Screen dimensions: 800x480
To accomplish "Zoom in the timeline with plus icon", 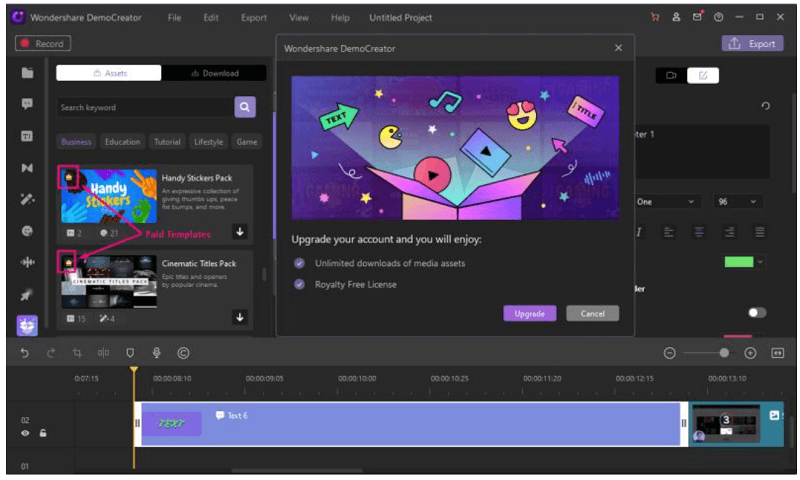I will point(750,353).
